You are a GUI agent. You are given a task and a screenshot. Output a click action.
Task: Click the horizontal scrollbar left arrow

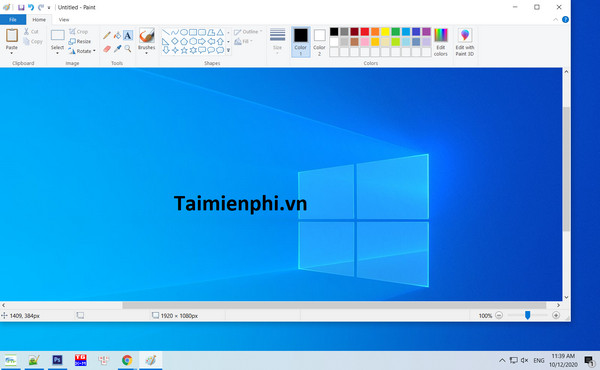[3, 305]
